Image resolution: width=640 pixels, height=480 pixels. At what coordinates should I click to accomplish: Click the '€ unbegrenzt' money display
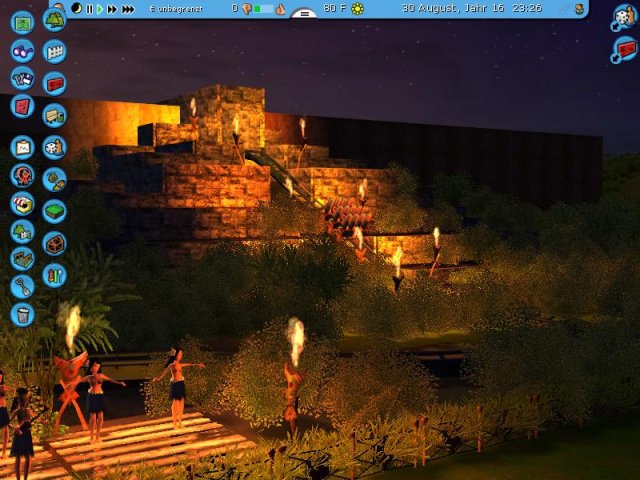176,9
